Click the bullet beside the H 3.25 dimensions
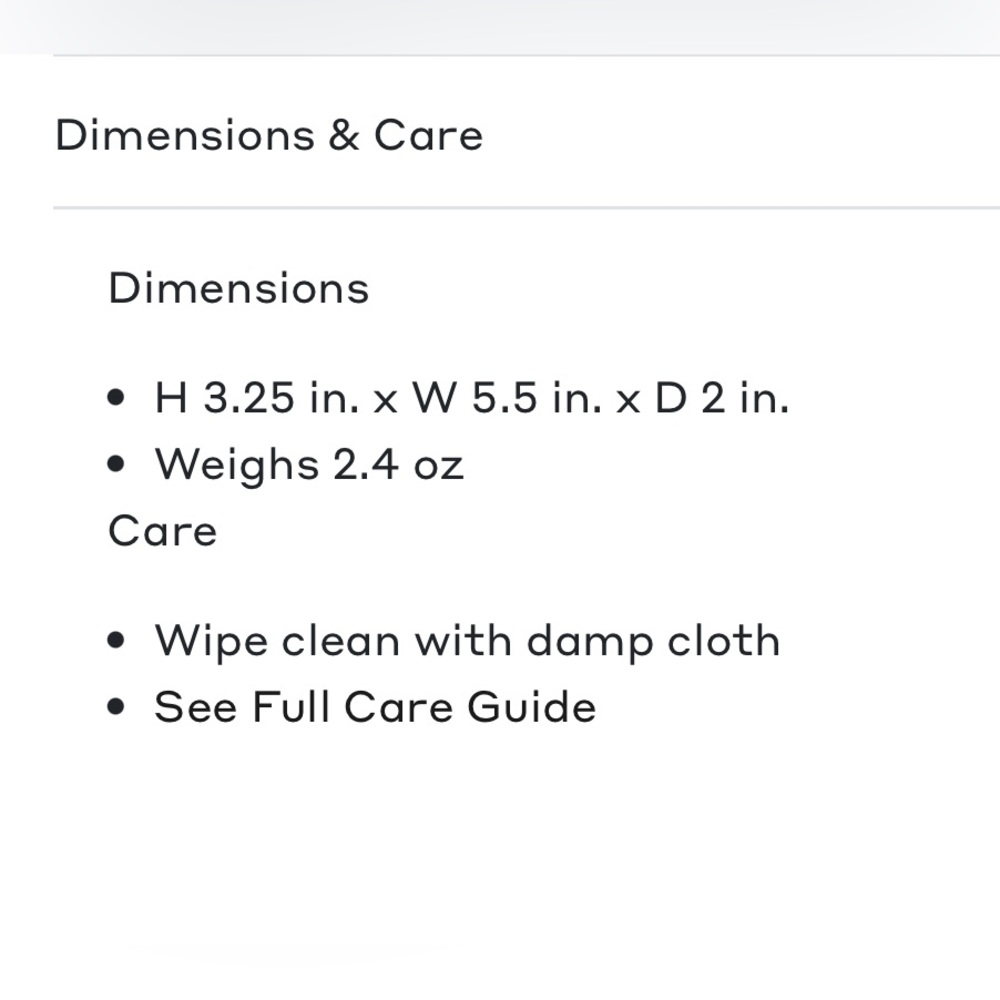Viewport: 1000px width, 1000px height. 116,397
